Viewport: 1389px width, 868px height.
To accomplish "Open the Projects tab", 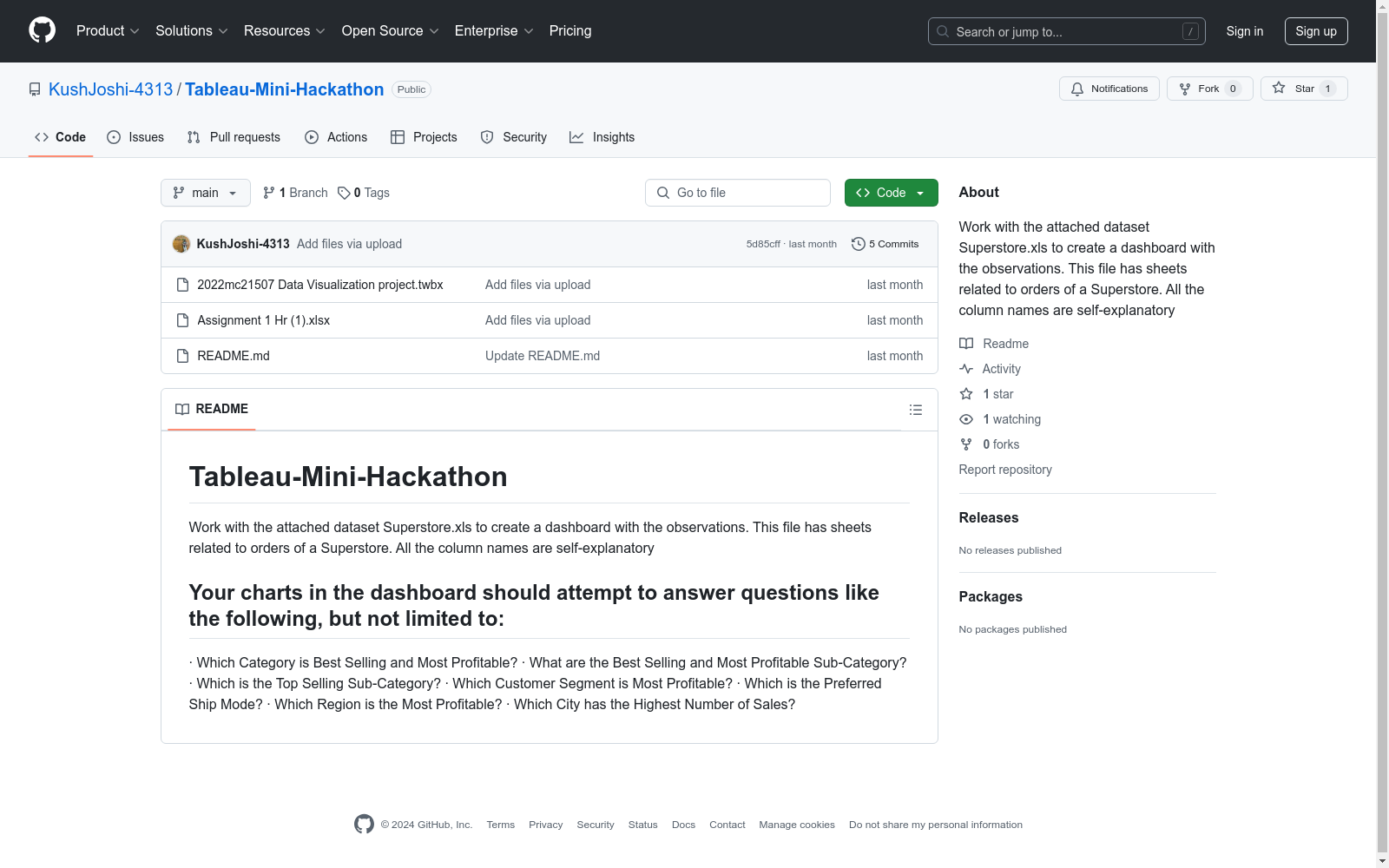I will tap(424, 137).
